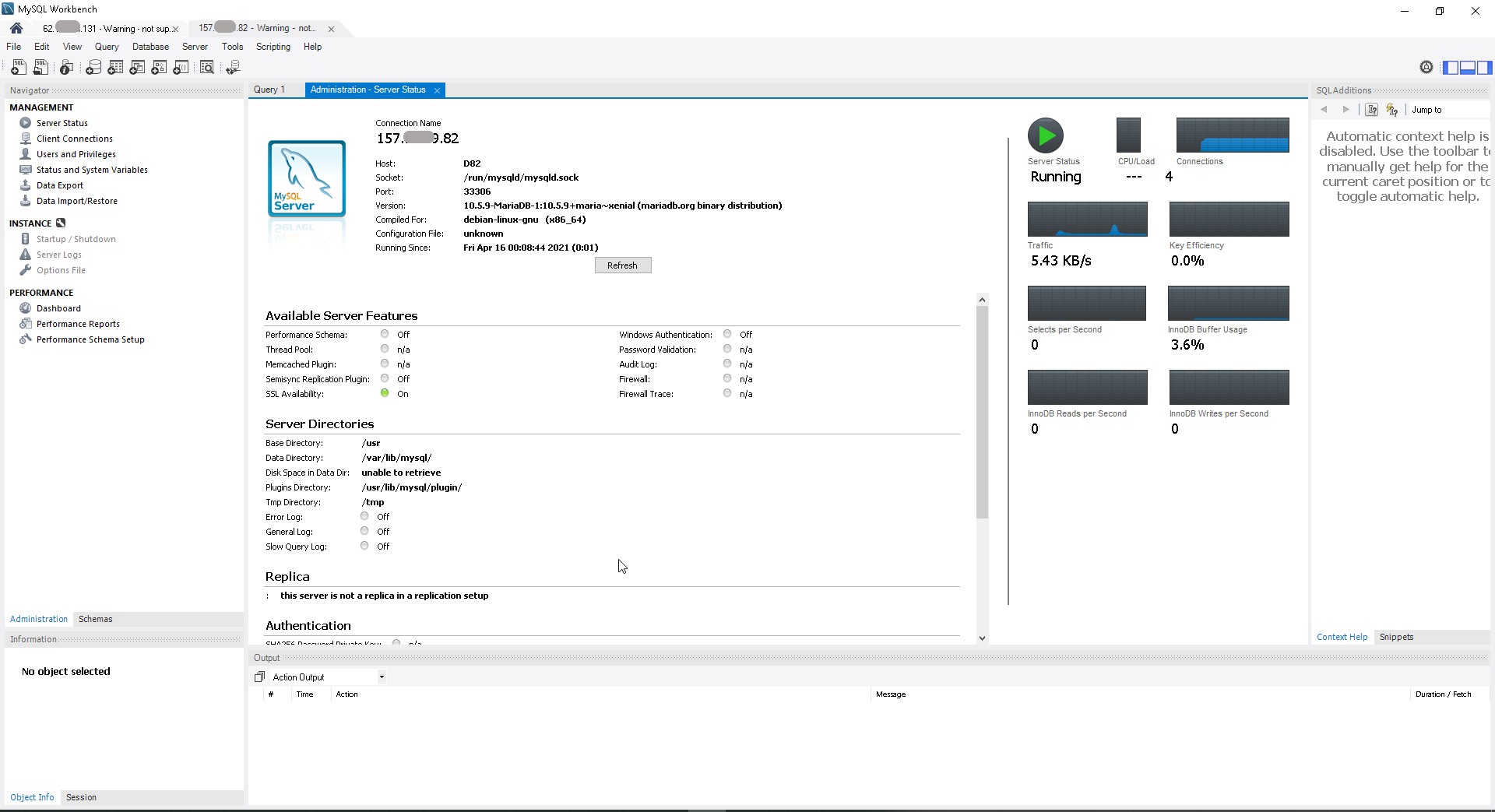Close the Administration - Server Status tab
Viewport: 1495px width, 812px height.
pyautogui.click(x=438, y=90)
